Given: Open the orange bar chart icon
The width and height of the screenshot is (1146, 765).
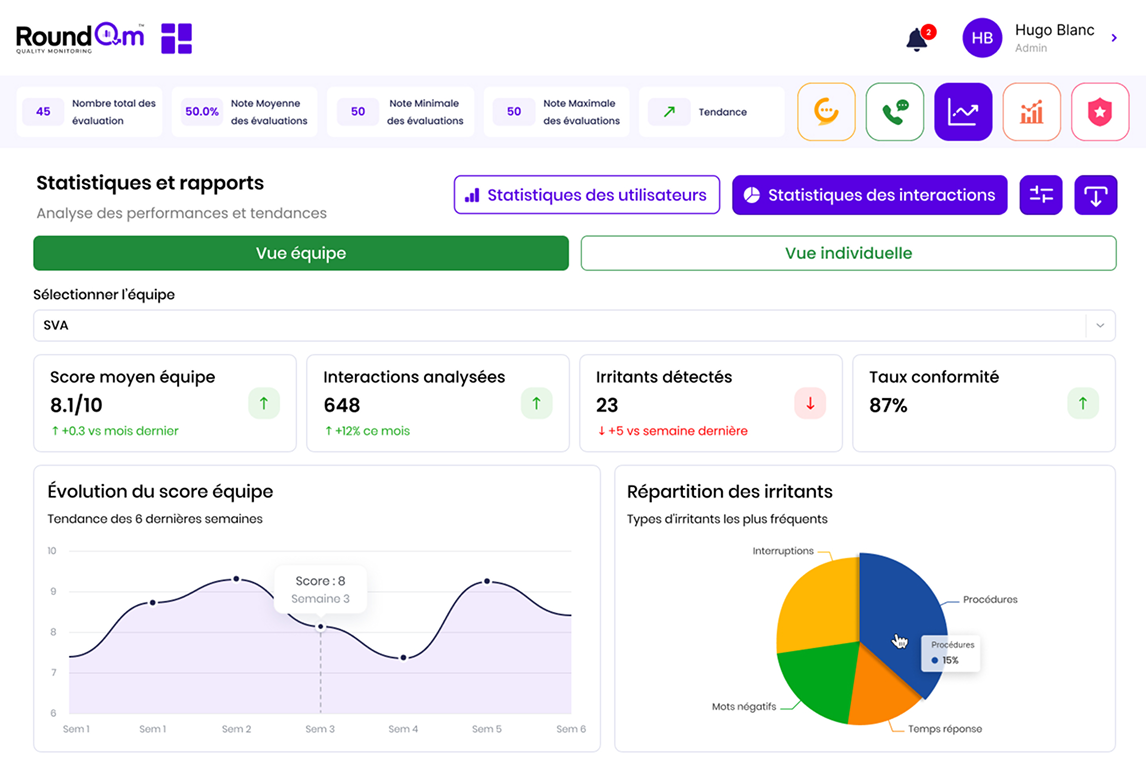Looking at the screenshot, I should [x=1031, y=112].
